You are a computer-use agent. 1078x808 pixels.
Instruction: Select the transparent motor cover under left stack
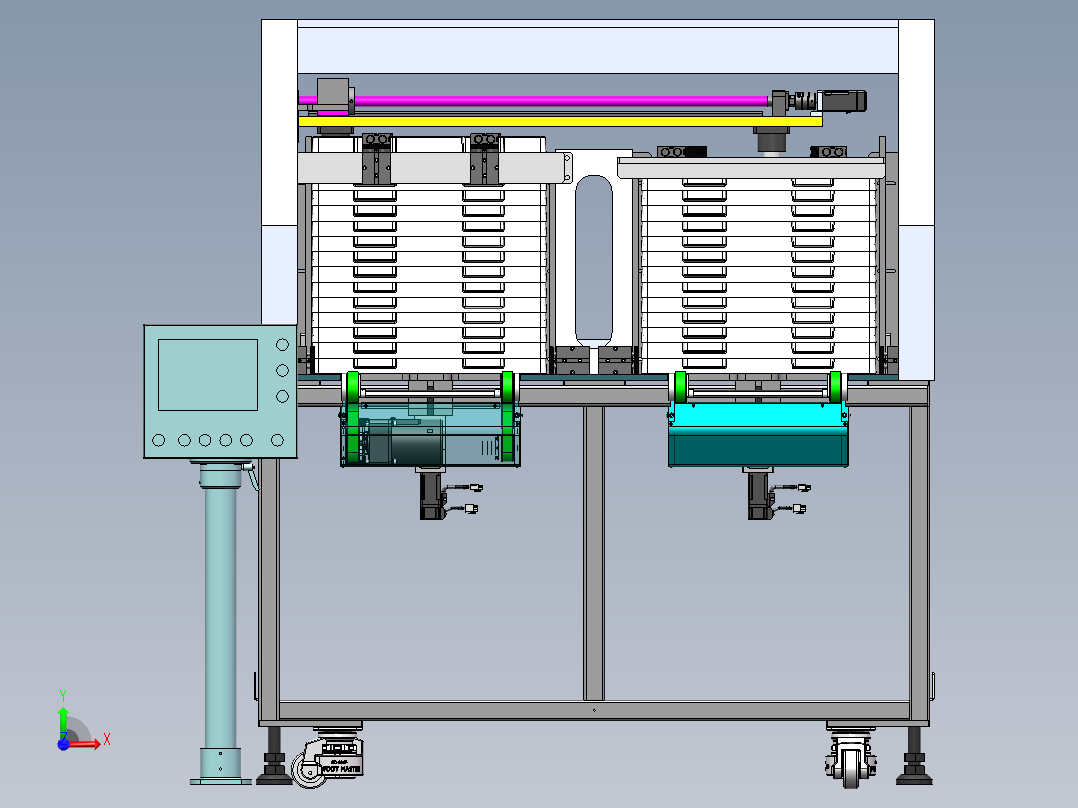[x=430, y=435]
